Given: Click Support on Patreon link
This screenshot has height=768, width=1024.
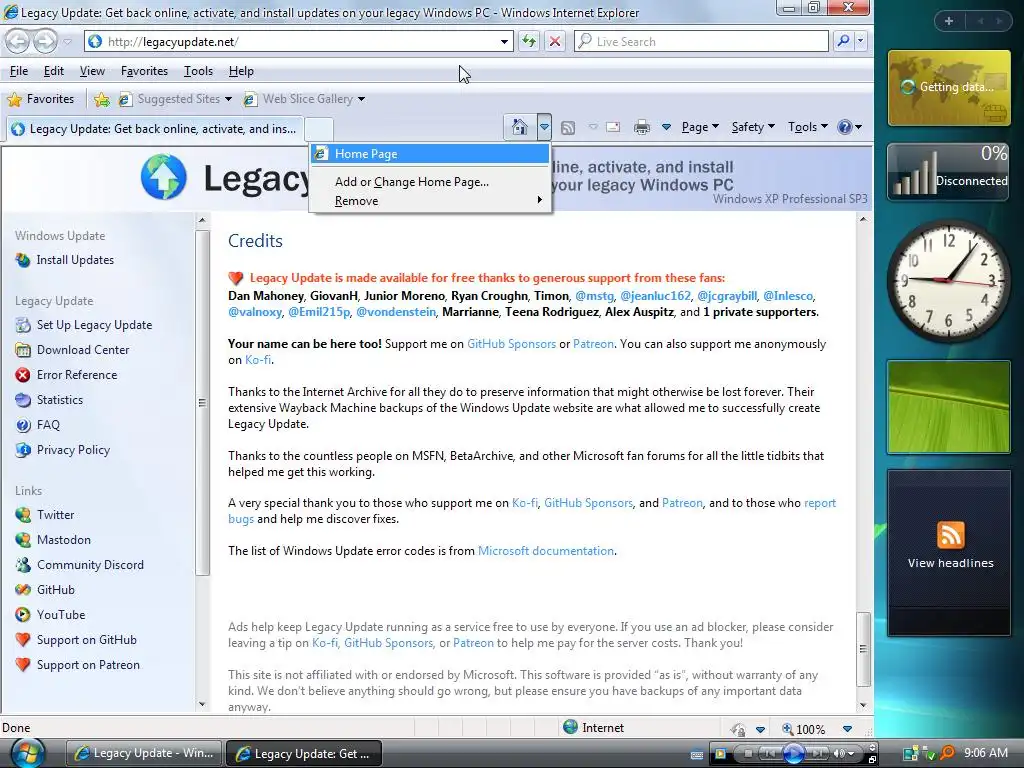Looking at the screenshot, I should point(88,665).
